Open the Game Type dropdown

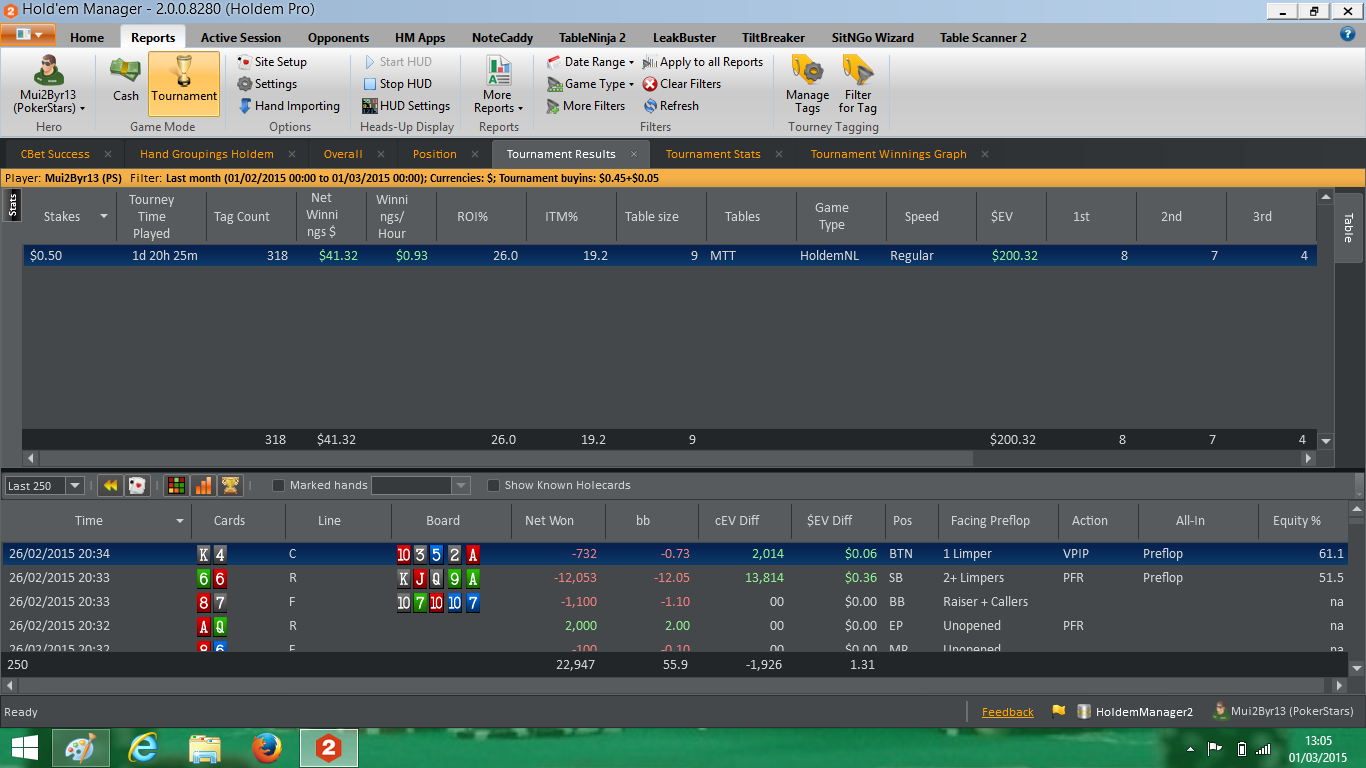click(x=590, y=84)
